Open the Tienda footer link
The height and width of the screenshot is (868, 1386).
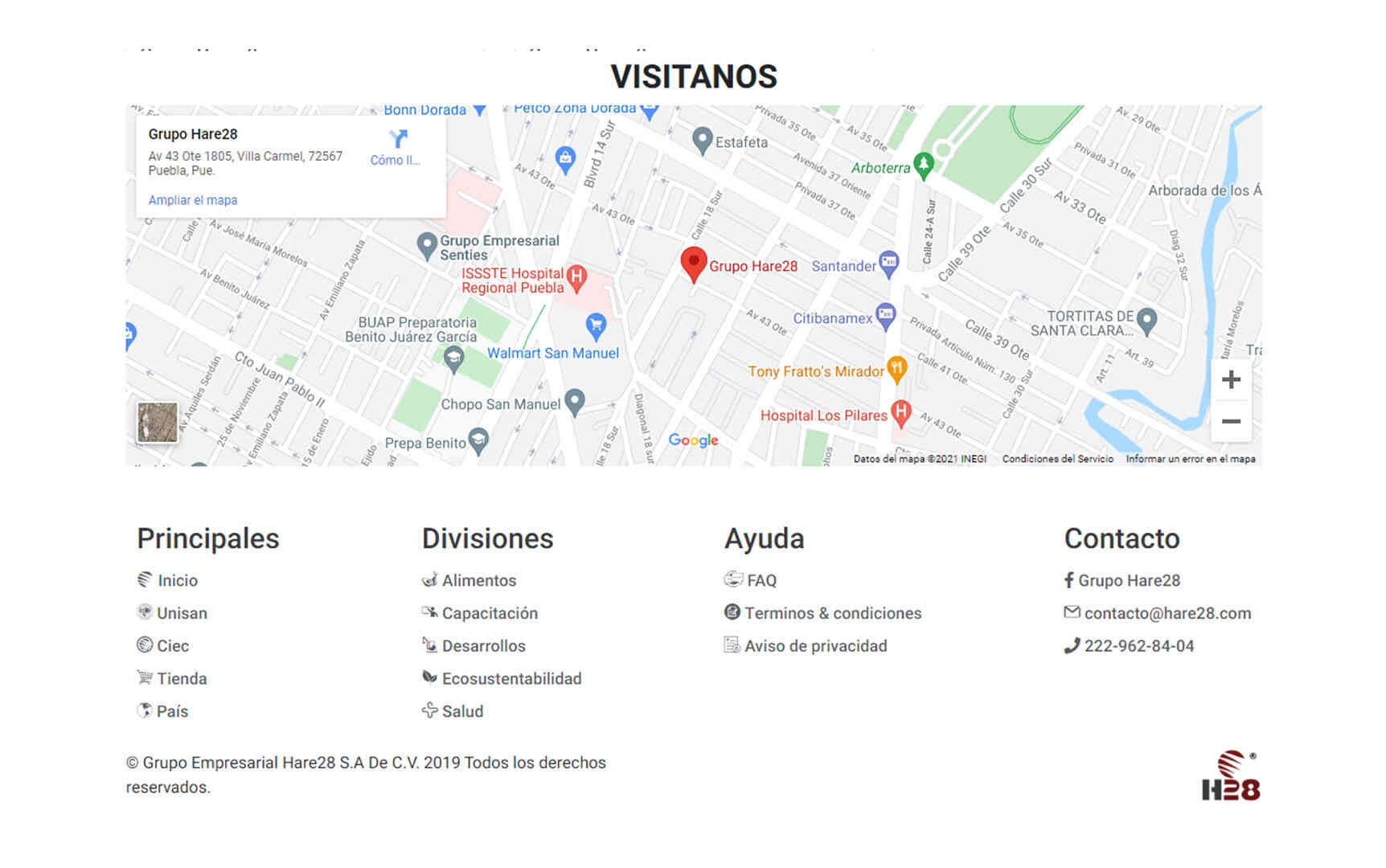coord(182,678)
